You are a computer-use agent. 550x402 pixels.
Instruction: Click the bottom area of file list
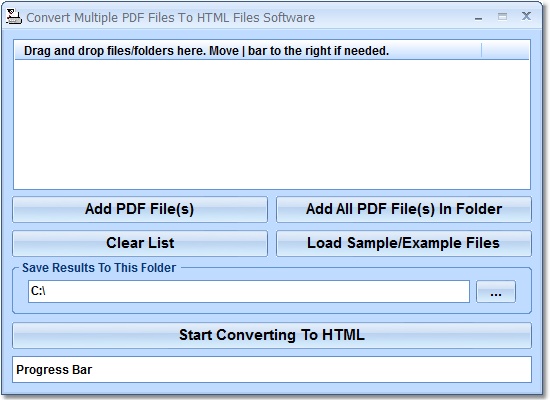272,175
